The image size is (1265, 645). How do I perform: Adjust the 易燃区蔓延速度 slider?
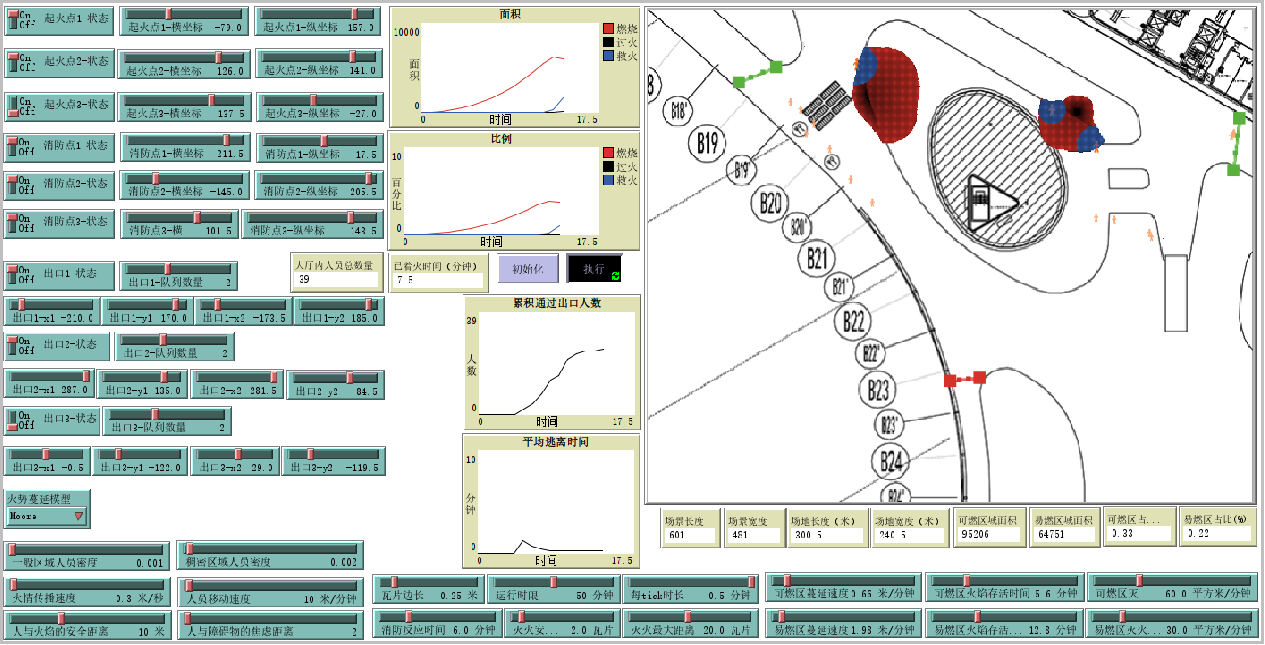point(844,624)
